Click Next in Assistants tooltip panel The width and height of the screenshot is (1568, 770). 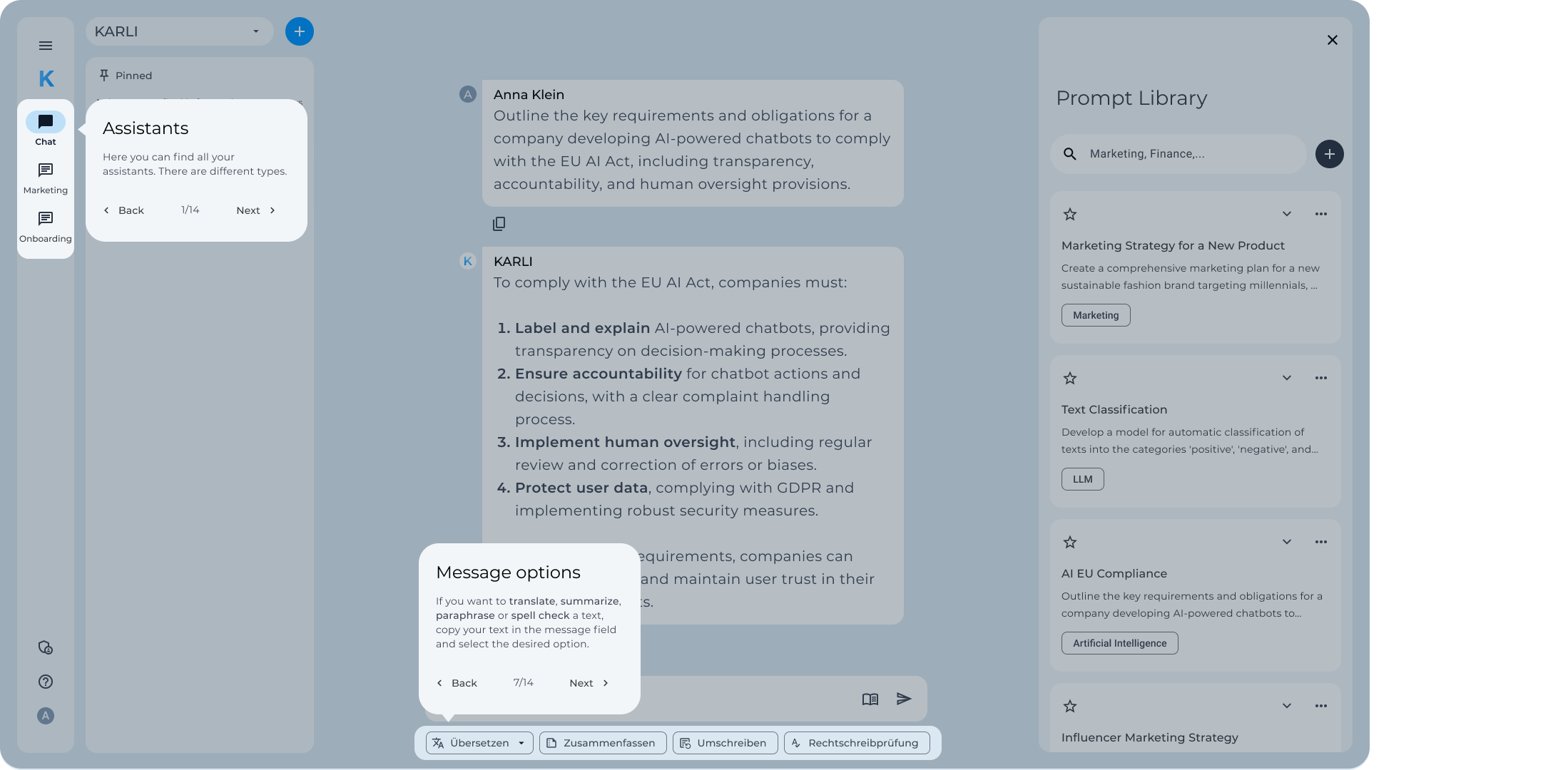coord(254,210)
